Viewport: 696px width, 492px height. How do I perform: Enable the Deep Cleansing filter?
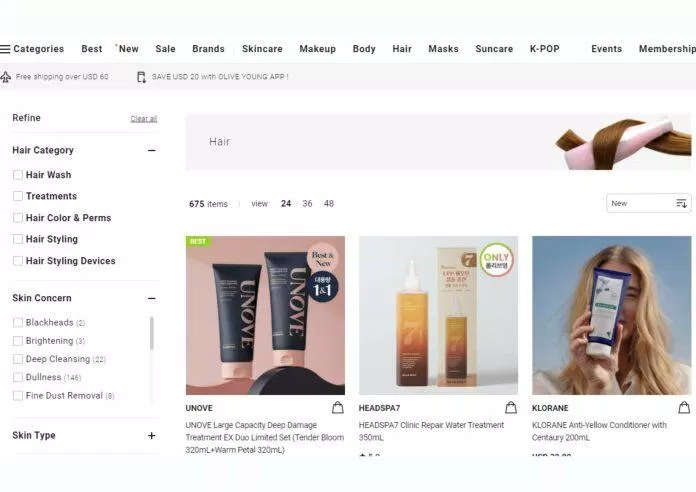click(x=18, y=359)
